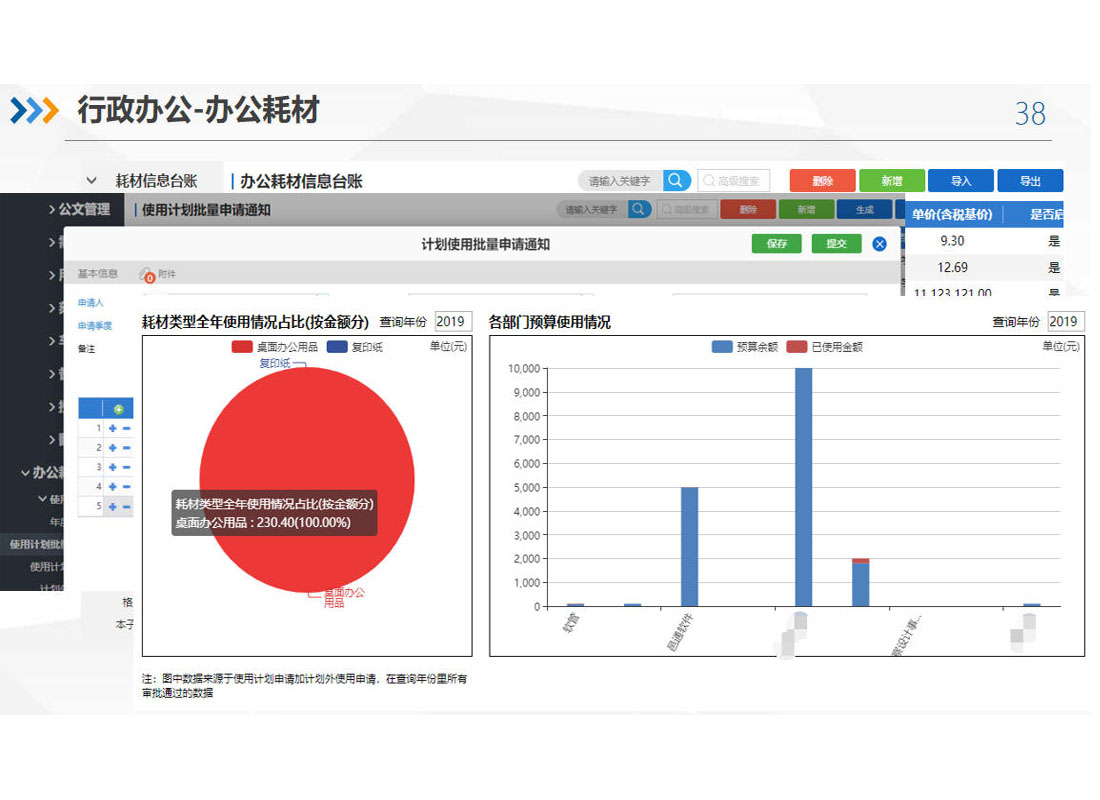Click the dimmed 新增 button in second toolbar
This screenshot has width=1100, height=800.
pos(806,209)
